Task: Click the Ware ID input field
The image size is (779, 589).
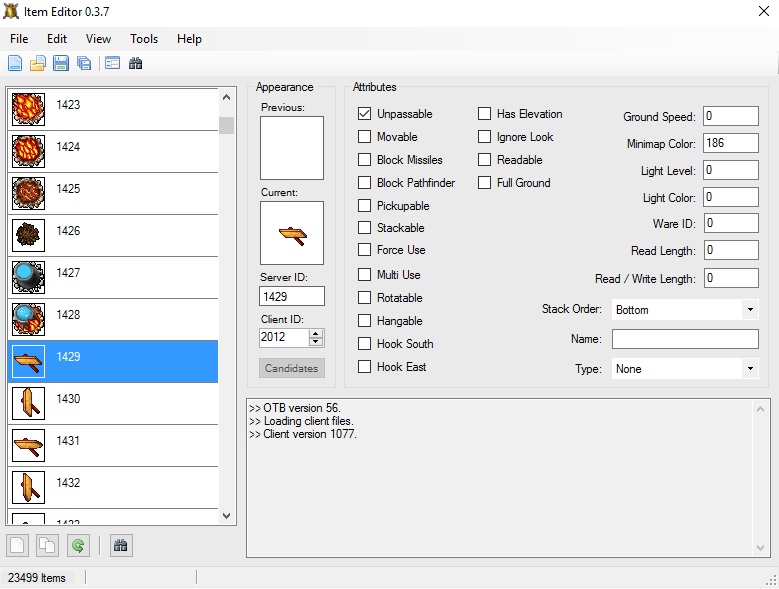Action: (x=730, y=223)
